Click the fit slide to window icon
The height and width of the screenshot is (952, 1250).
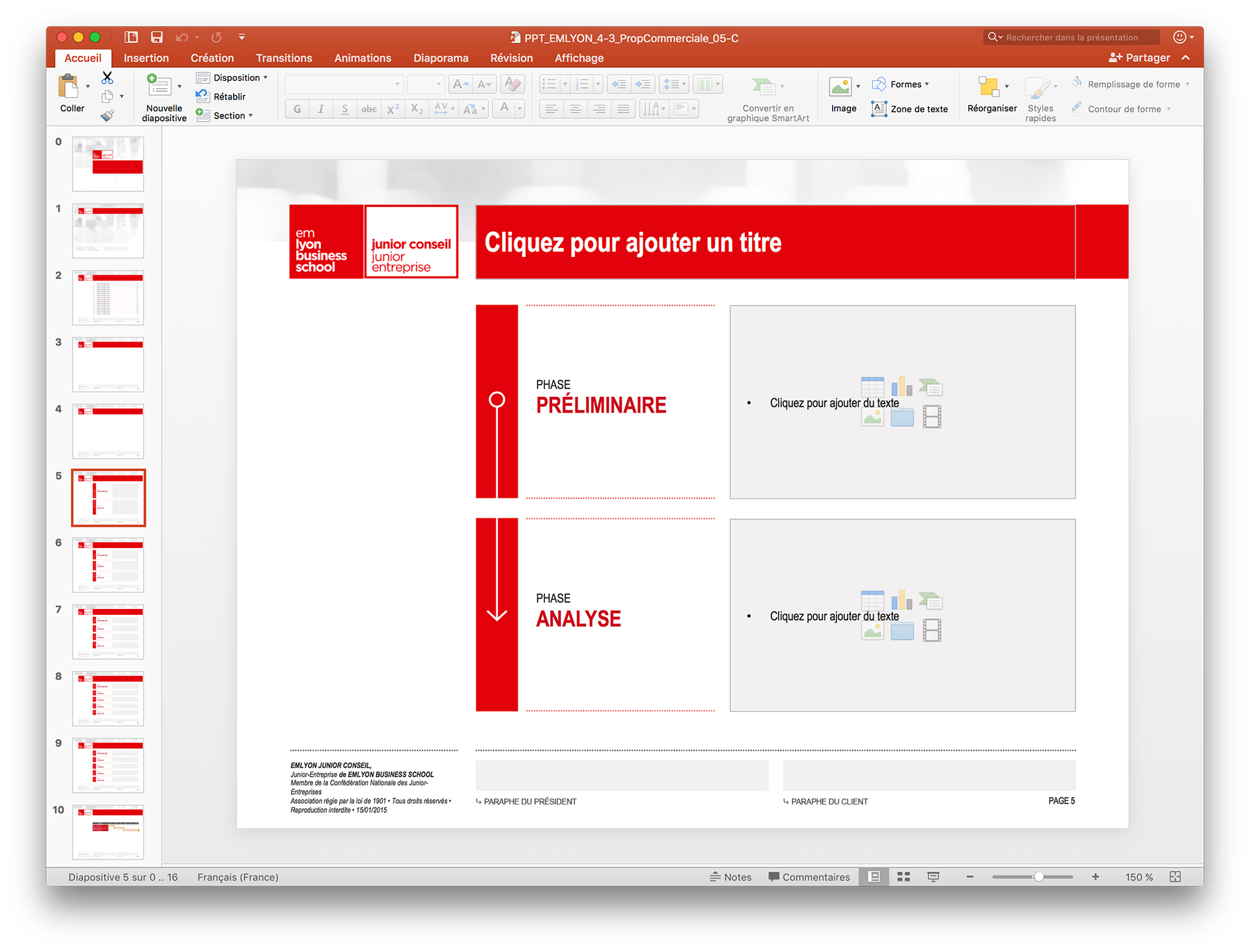pyautogui.click(x=1175, y=877)
